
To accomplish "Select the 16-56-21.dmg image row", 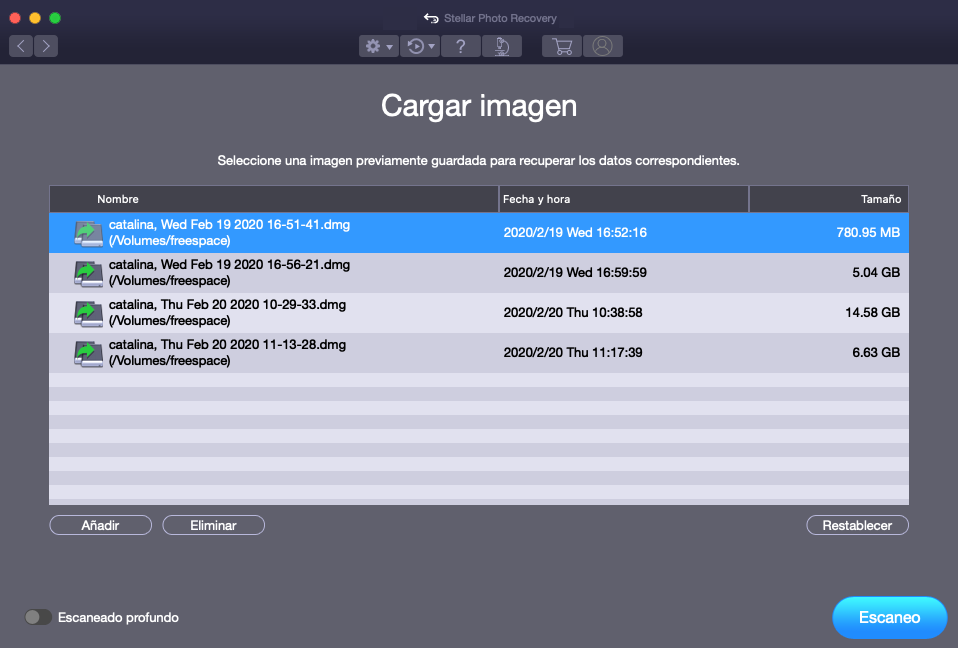I will [478, 273].
